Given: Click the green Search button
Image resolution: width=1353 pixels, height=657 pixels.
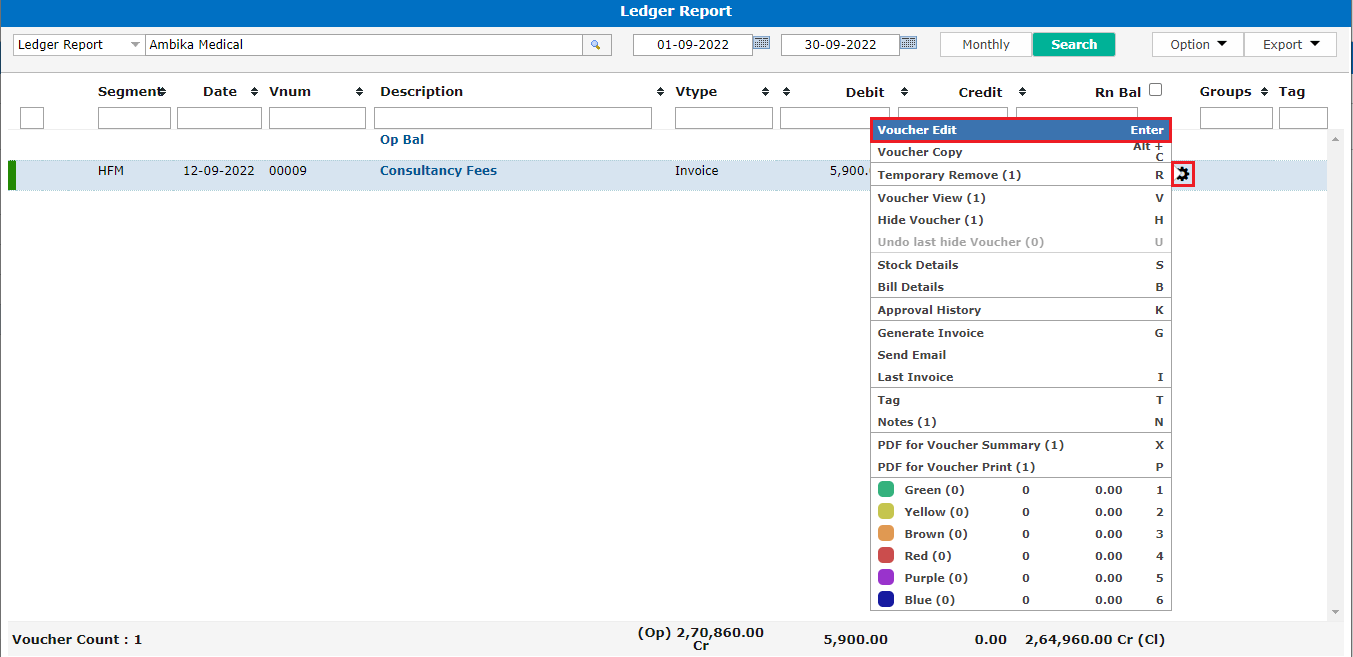Looking at the screenshot, I should [x=1073, y=44].
